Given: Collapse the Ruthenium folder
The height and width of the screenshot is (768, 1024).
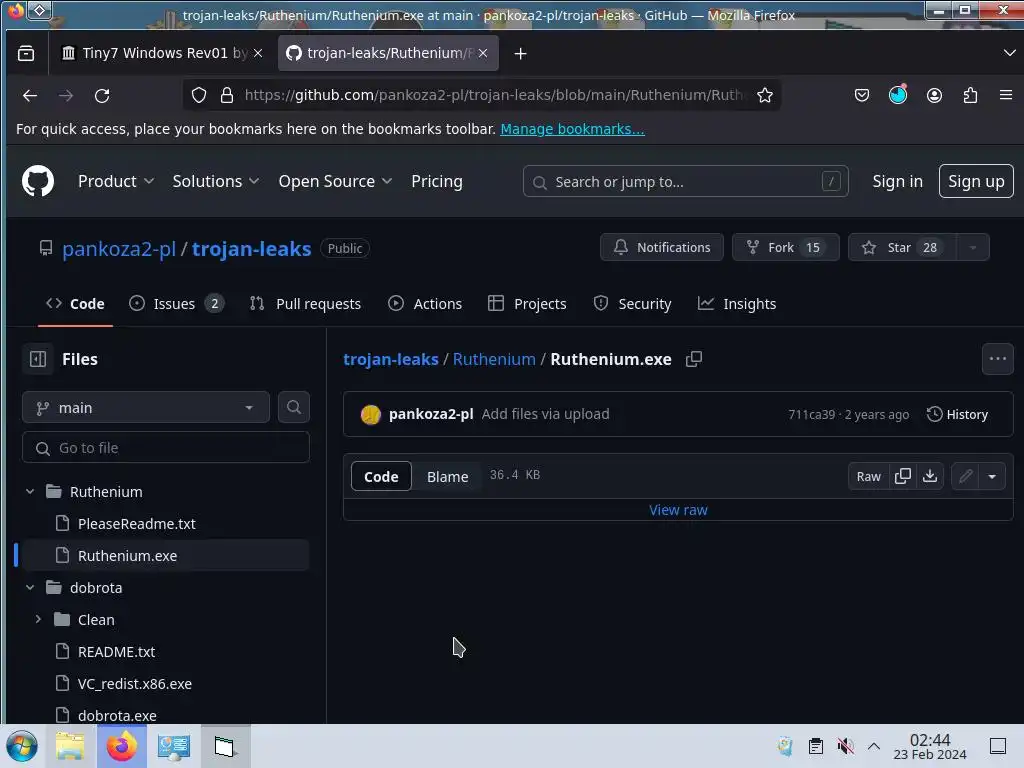Looking at the screenshot, I should click(x=30, y=492).
